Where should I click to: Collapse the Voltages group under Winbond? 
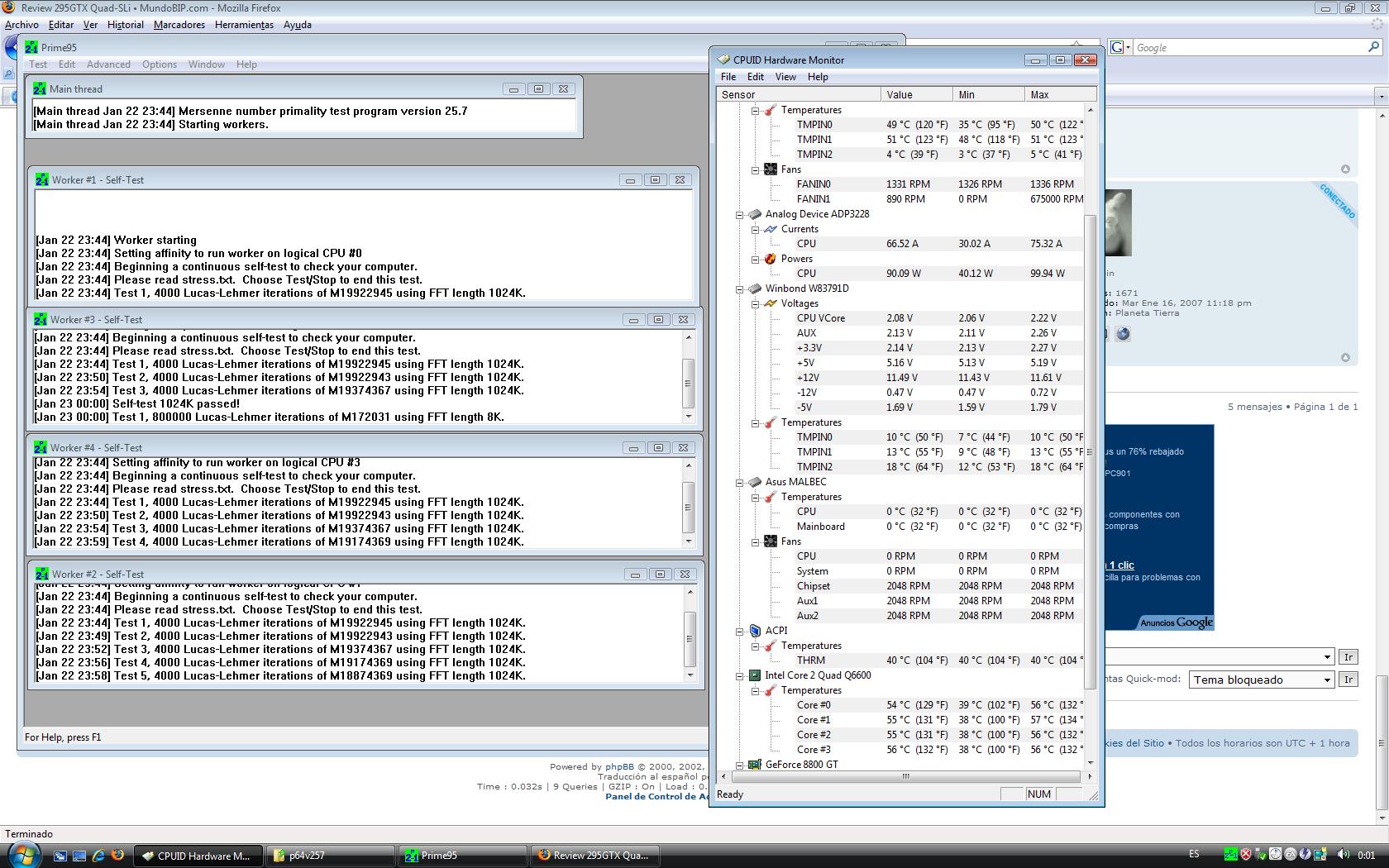[755, 303]
